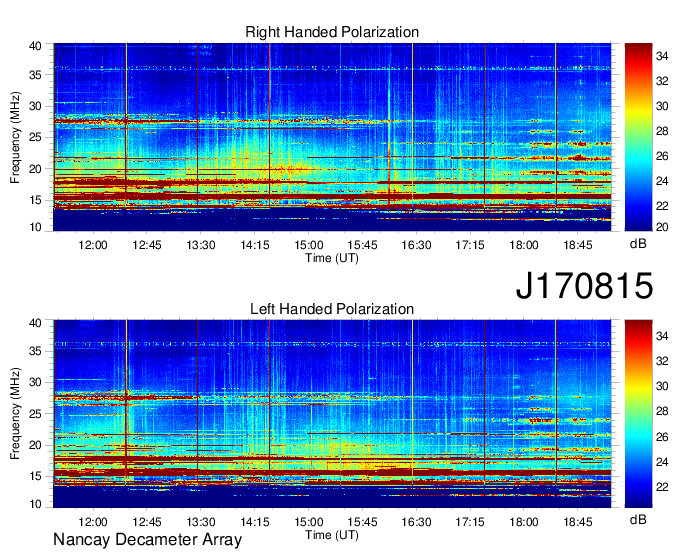The width and height of the screenshot is (680, 552).
Task: Click 12:00 time tick of Right Handed plot
Action: [93, 245]
